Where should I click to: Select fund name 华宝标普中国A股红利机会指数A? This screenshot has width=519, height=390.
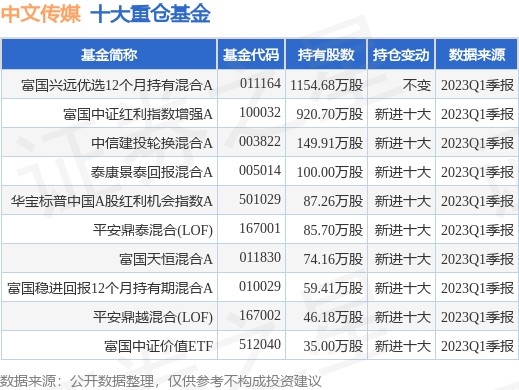click(x=112, y=201)
